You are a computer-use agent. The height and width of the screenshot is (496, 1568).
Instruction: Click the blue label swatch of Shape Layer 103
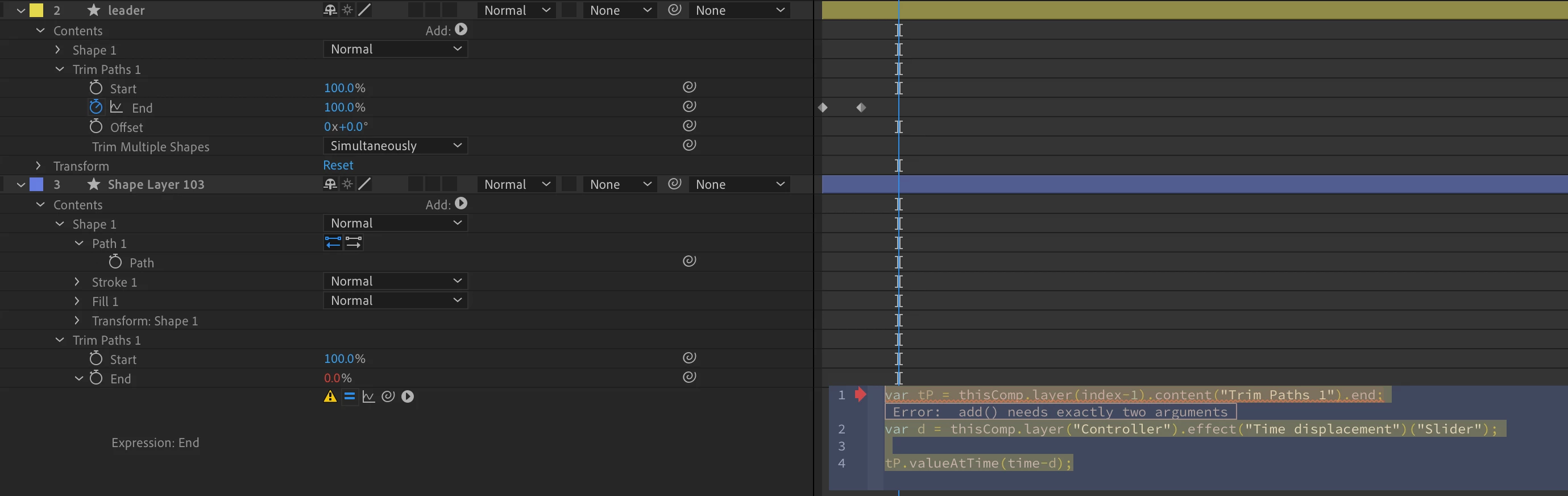pyautogui.click(x=36, y=184)
